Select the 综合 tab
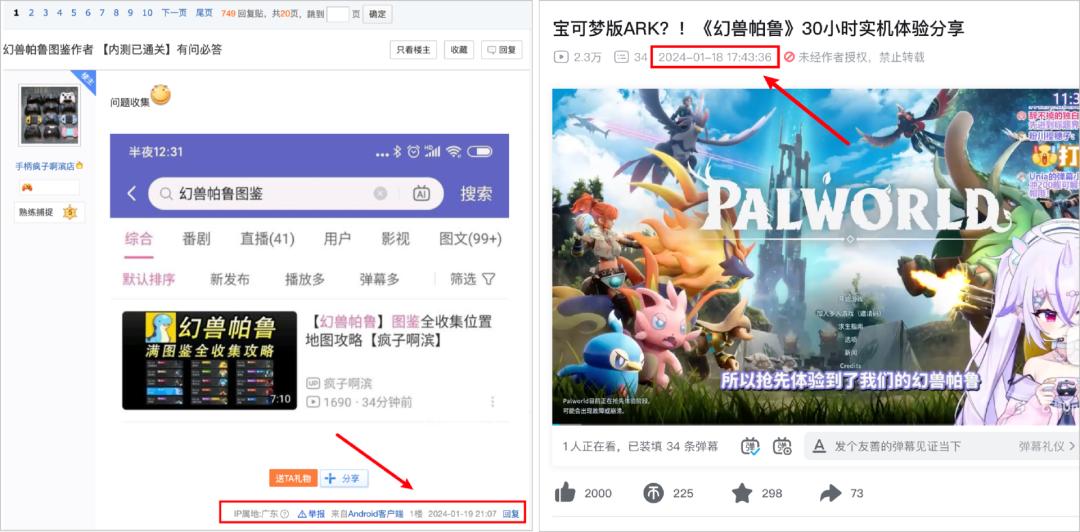The width and height of the screenshot is (1080, 532). [x=138, y=239]
